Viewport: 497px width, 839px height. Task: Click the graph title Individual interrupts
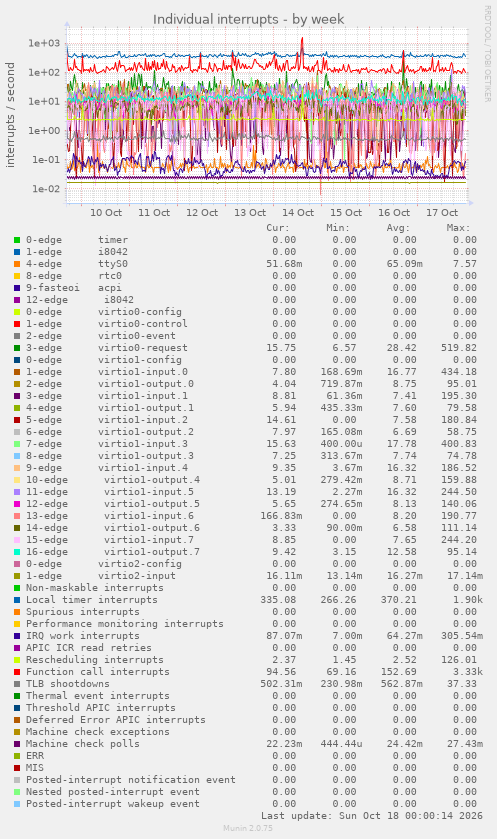pos(248,19)
